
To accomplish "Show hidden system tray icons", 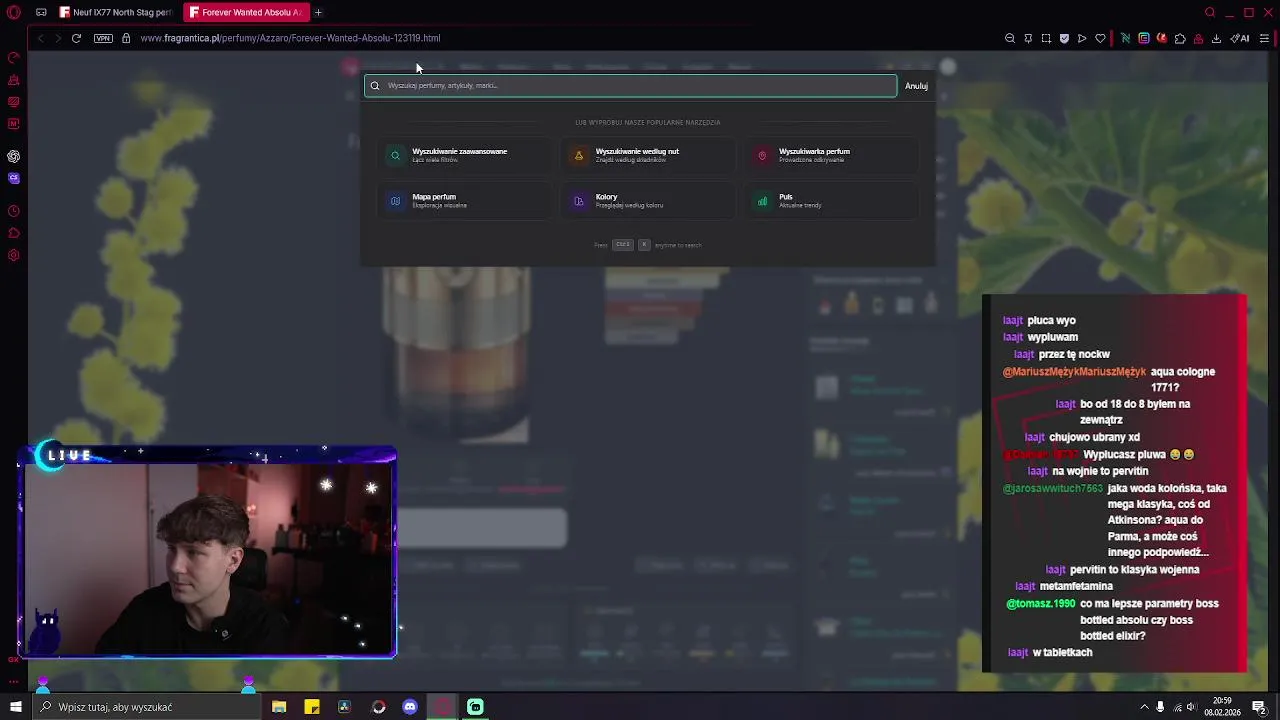I will point(1144,707).
